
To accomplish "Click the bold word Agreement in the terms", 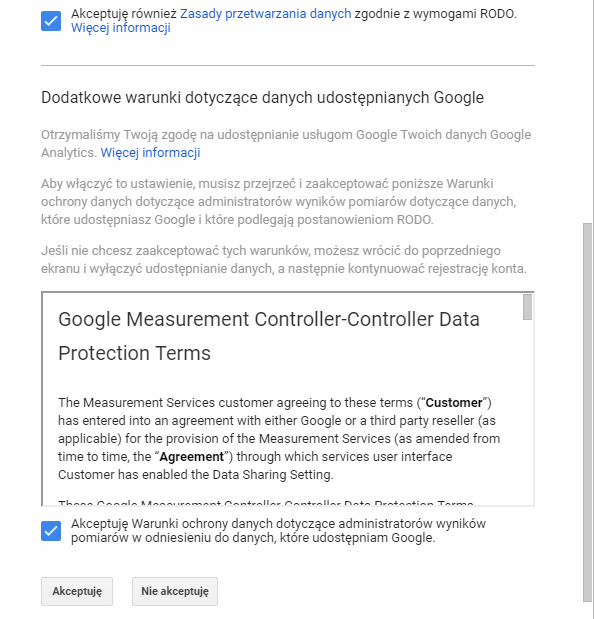I will (191, 457).
